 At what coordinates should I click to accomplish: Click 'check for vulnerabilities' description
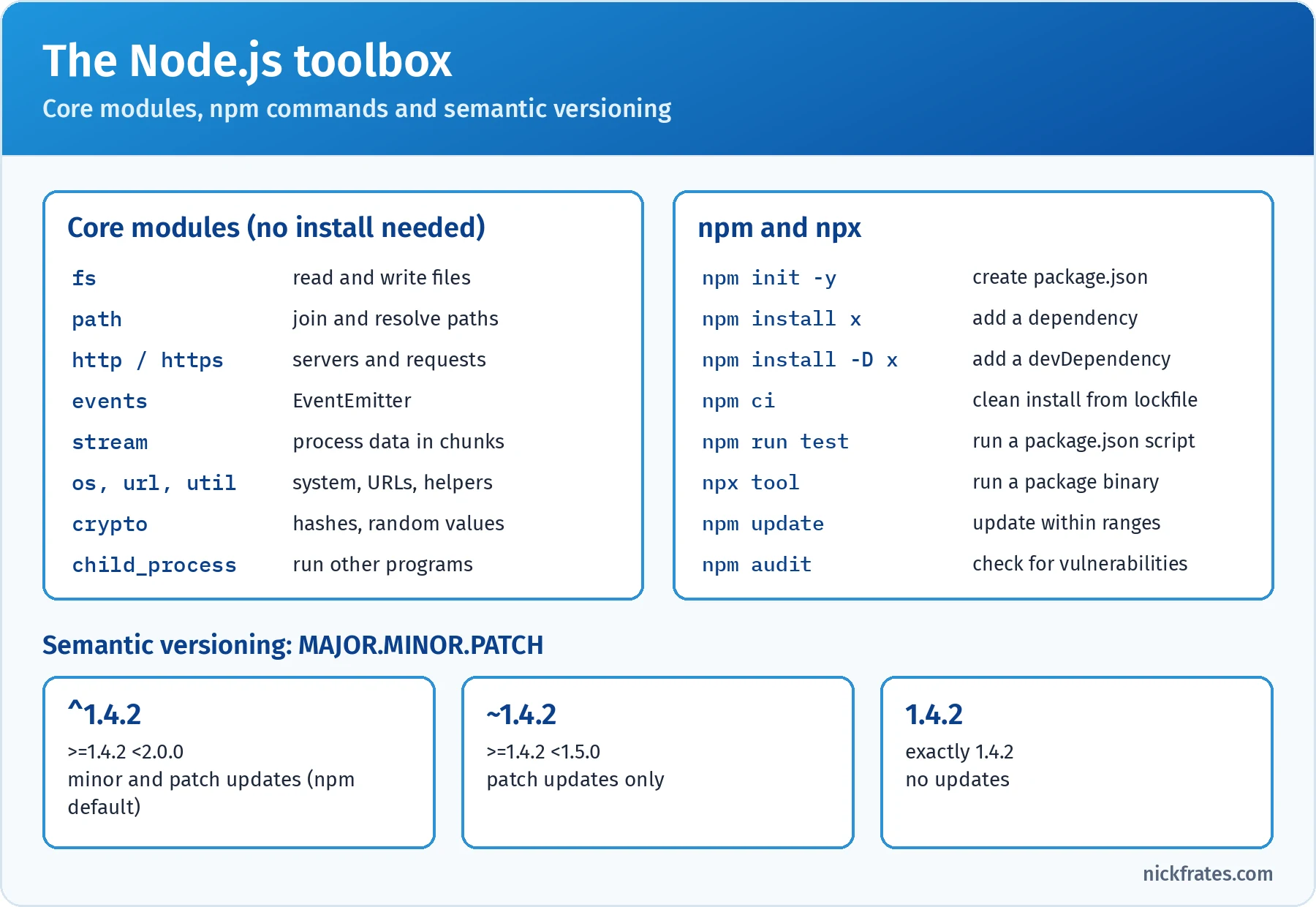1080,564
